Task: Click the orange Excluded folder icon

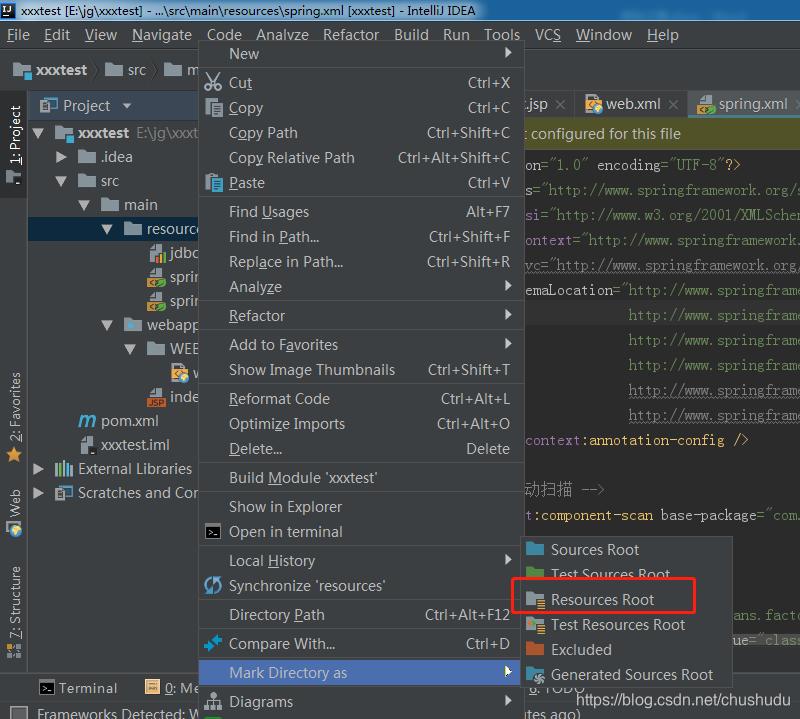Action: pos(535,649)
